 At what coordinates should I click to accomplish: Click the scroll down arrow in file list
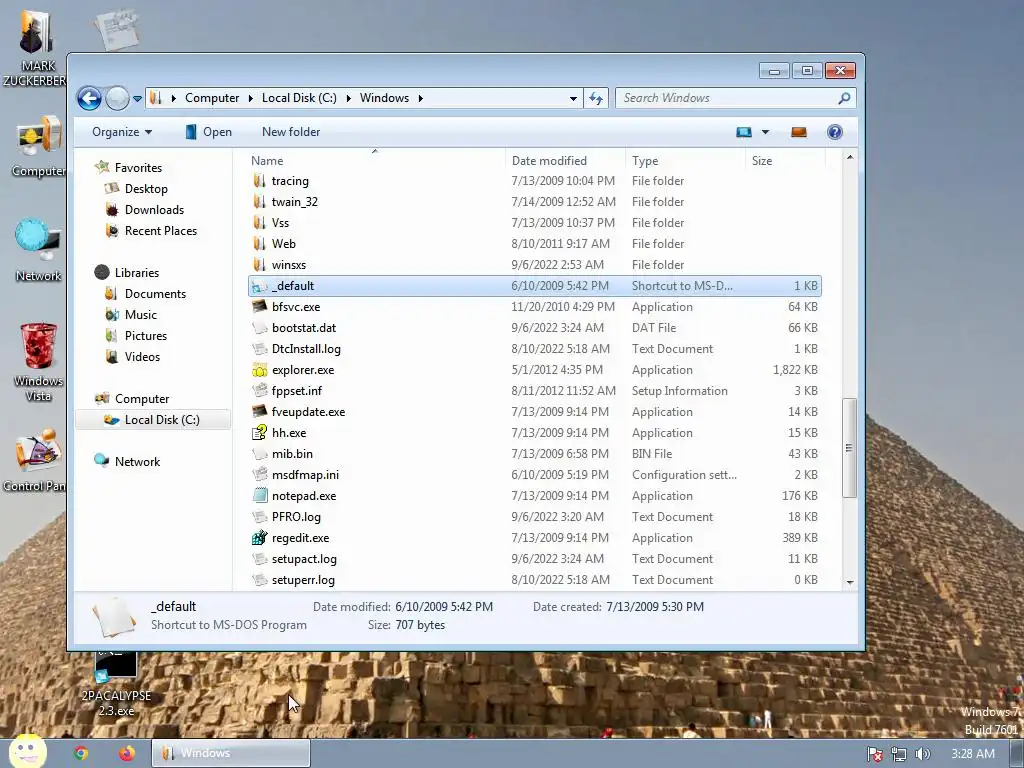(850, 582)
